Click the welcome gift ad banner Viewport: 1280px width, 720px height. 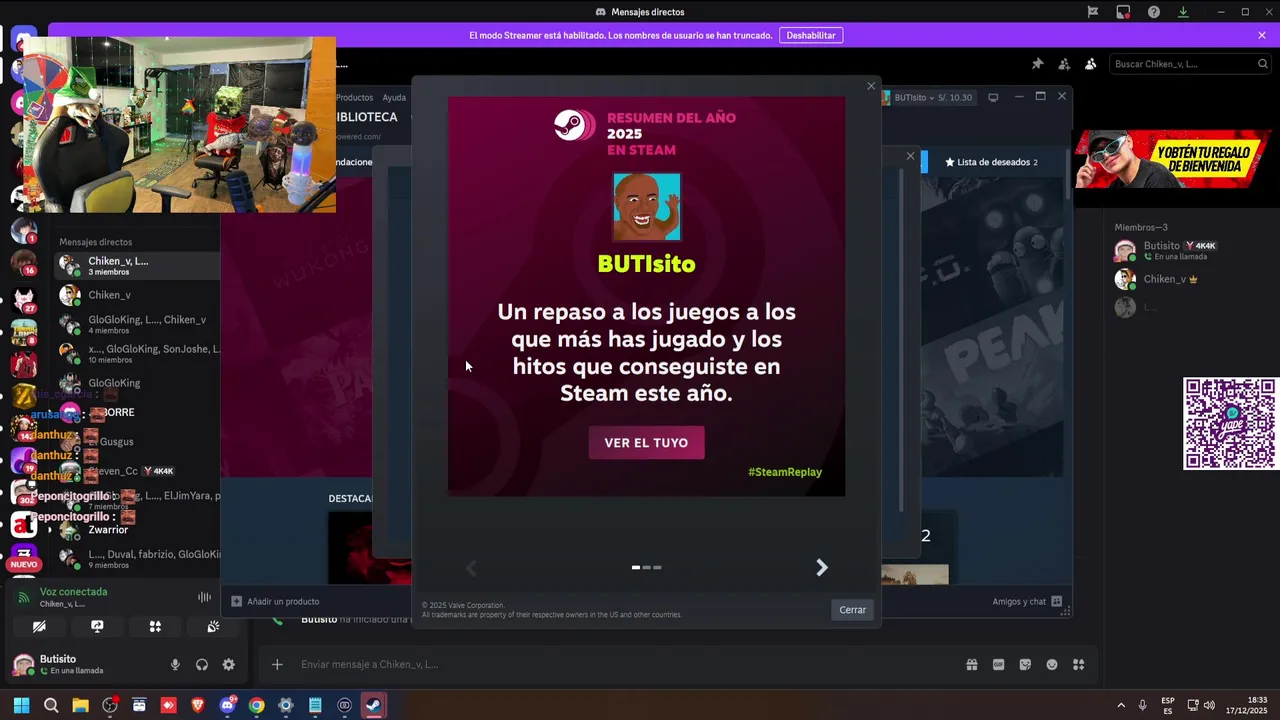click(1171, 158)
